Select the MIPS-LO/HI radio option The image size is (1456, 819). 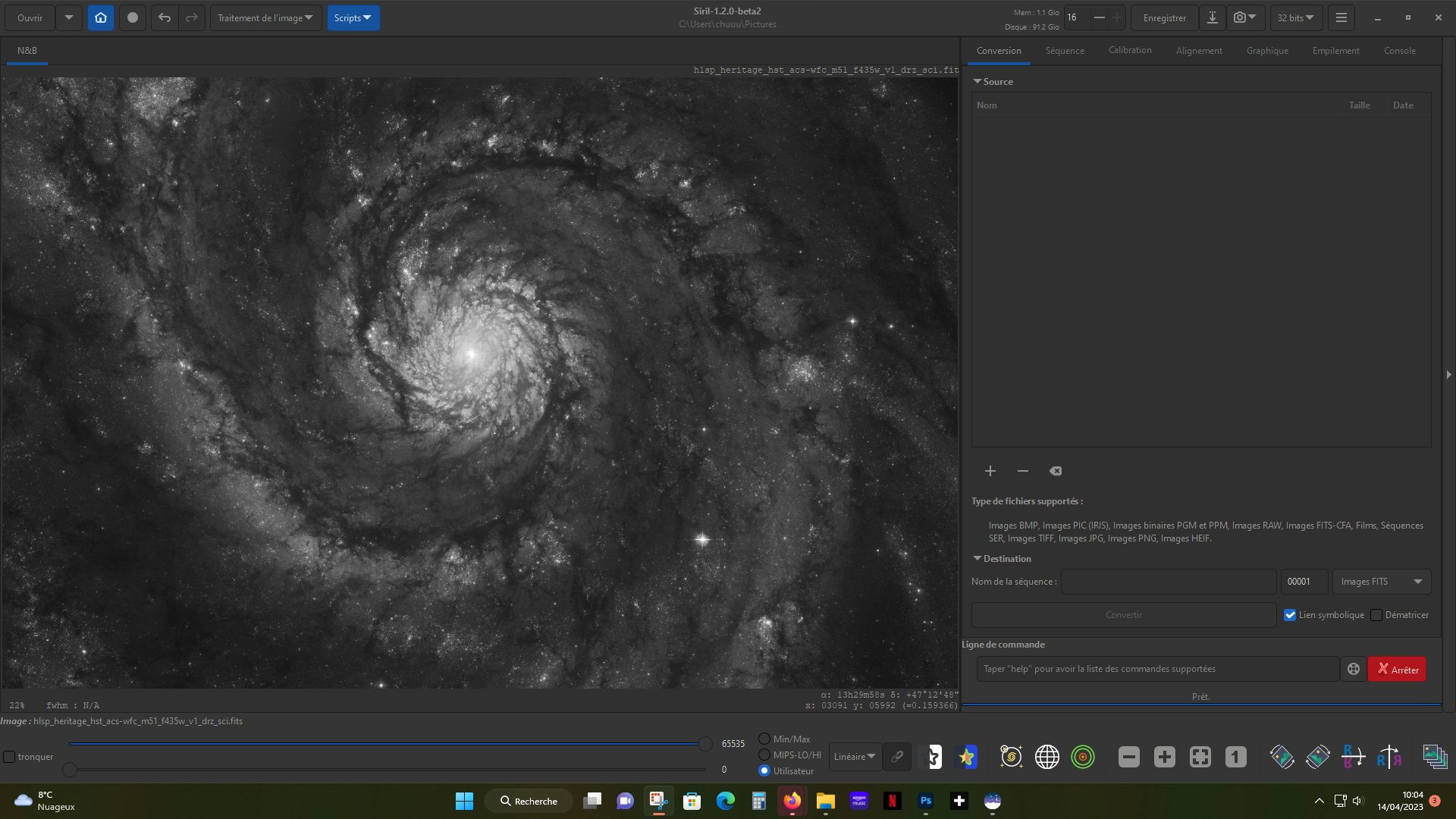tap(764, 755)
